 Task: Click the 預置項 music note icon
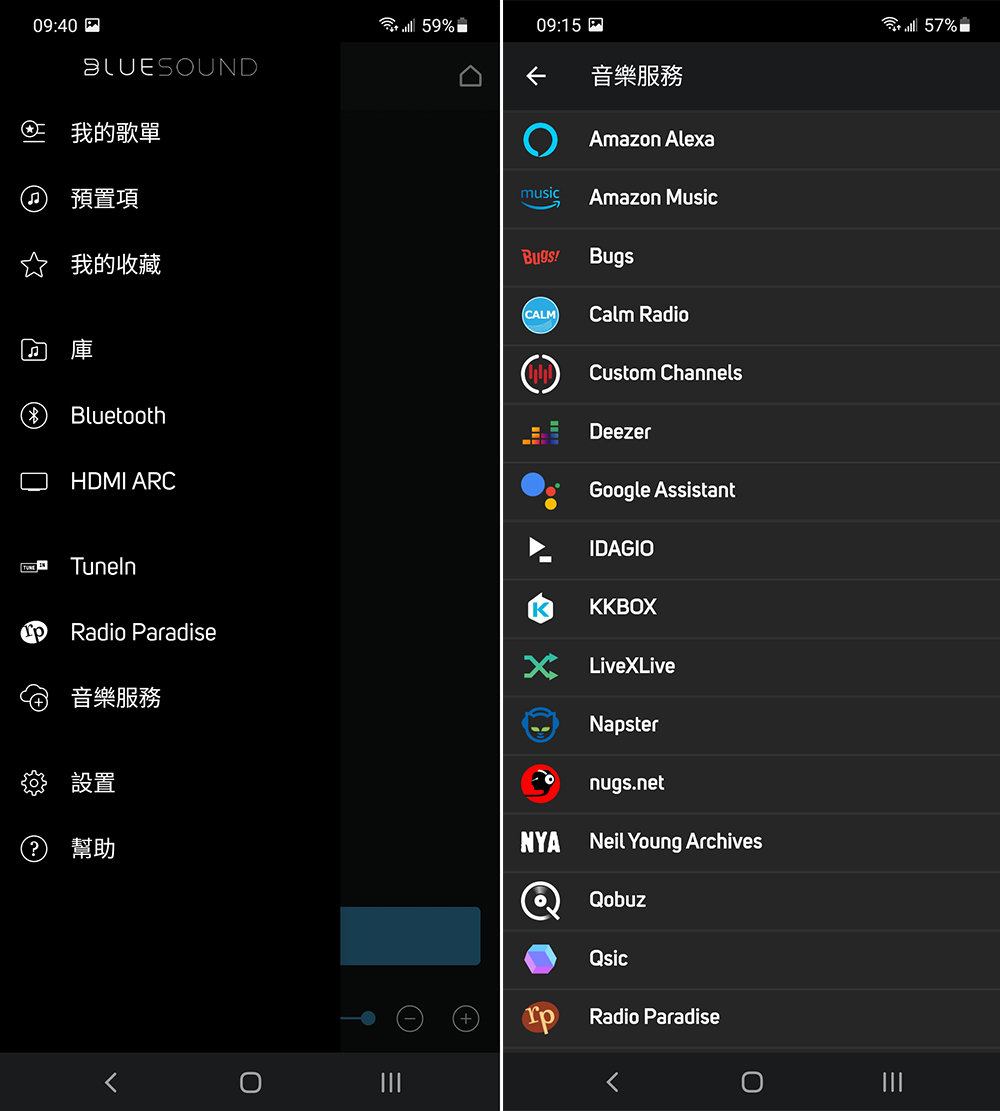click(x=33, y=198)
